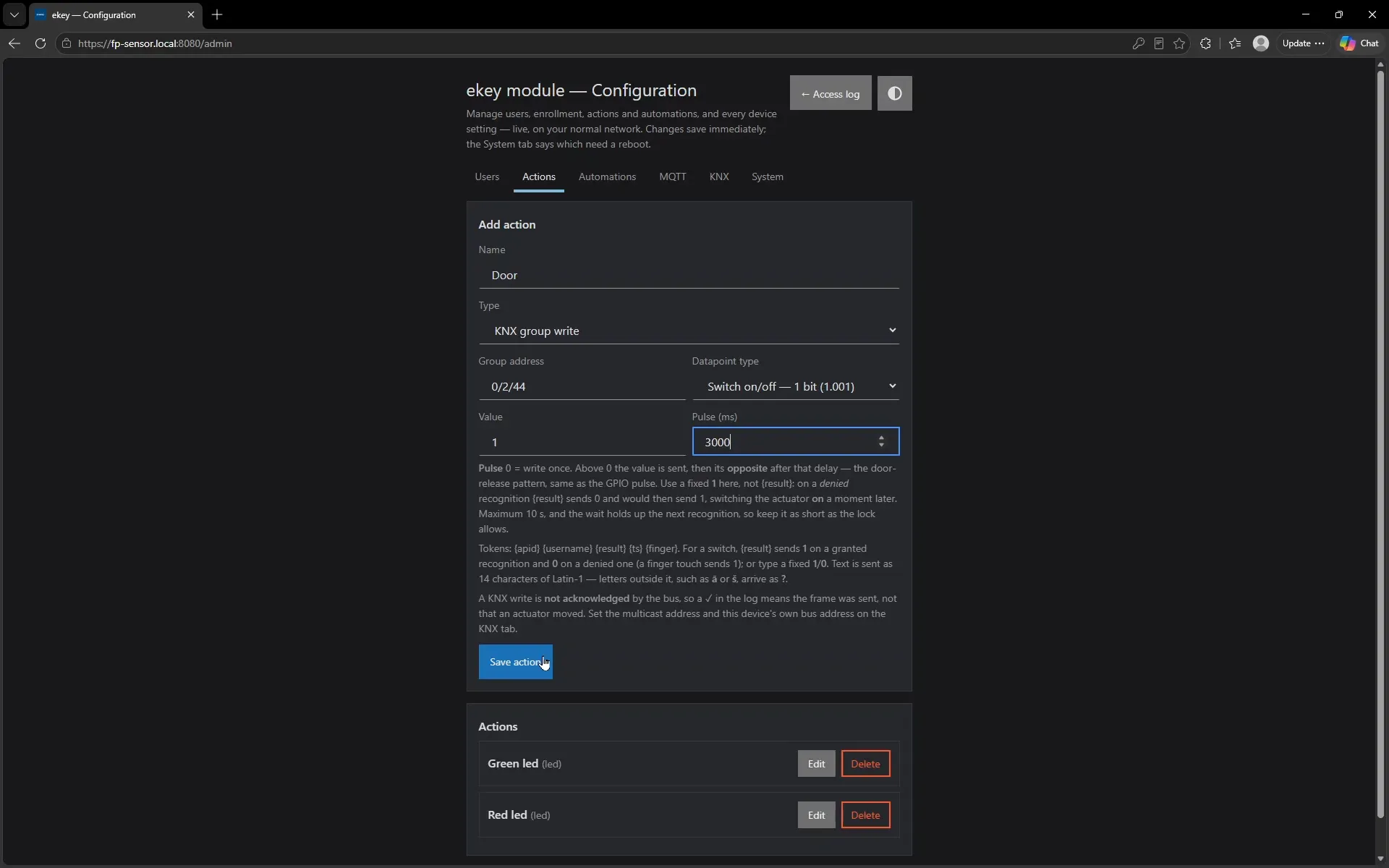Viewport: 1389px width, 868px height.
Task: Switch to the MQTT tab
Action: tap(673, 176)
